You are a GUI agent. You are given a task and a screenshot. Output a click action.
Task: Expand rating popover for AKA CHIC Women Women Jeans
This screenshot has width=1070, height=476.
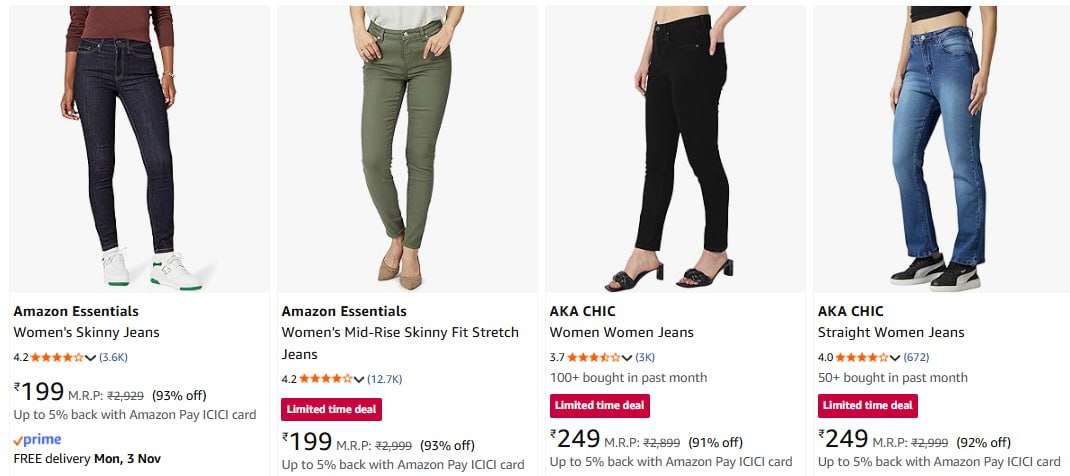coord(627,358)
